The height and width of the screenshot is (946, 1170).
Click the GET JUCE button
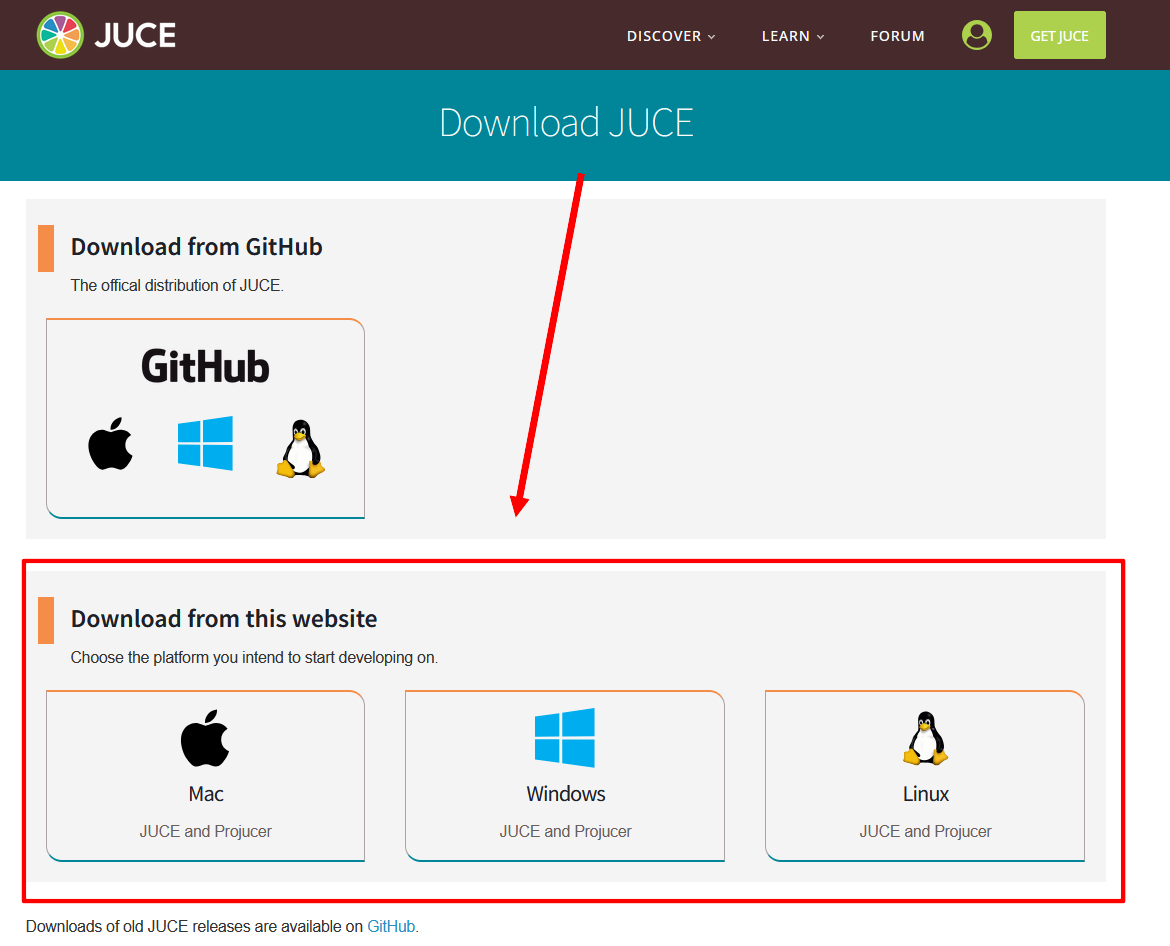pyautogui.click(x=1060, y=35)
